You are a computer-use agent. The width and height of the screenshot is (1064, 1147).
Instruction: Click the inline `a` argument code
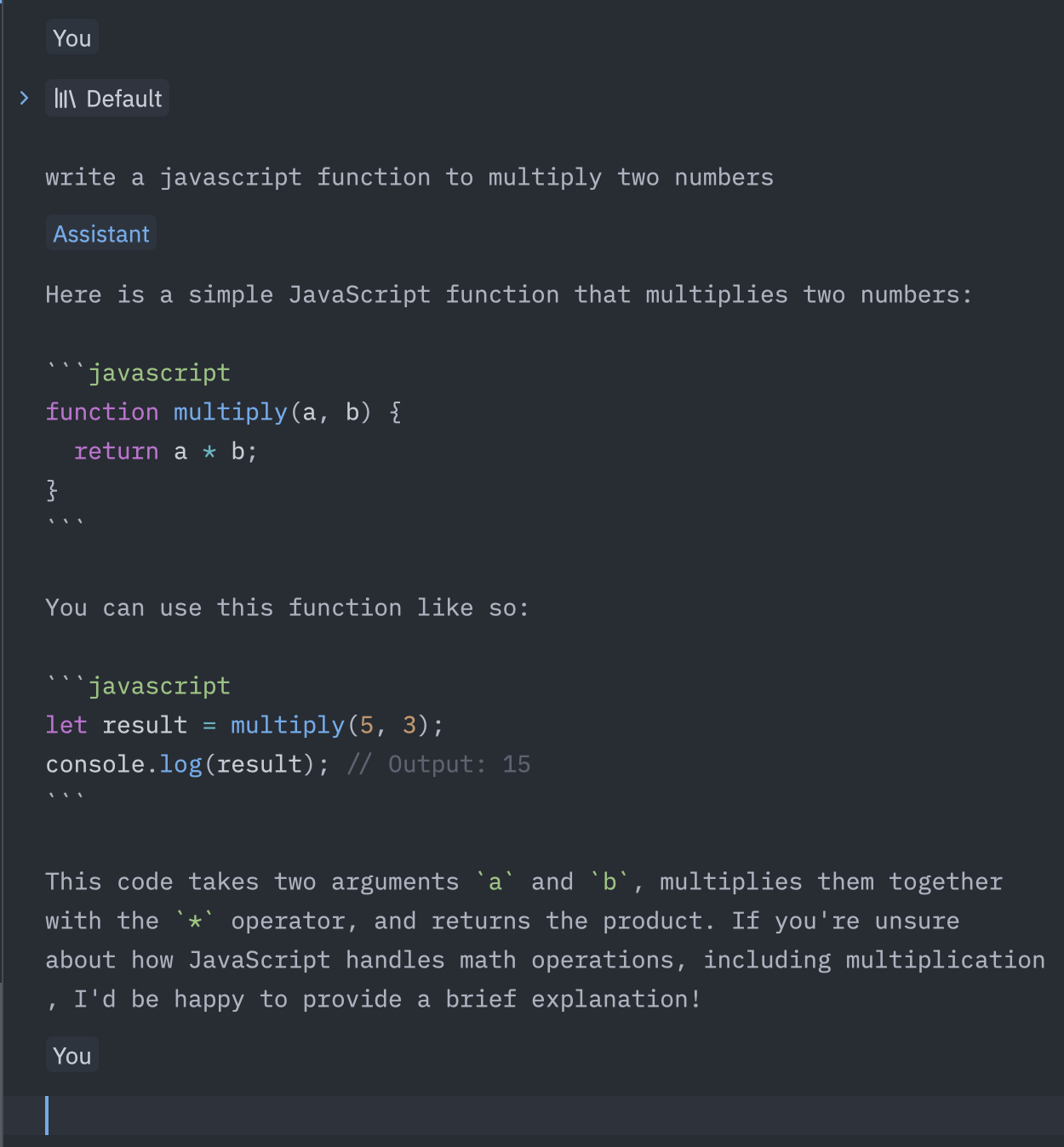(x=495, y=882)
